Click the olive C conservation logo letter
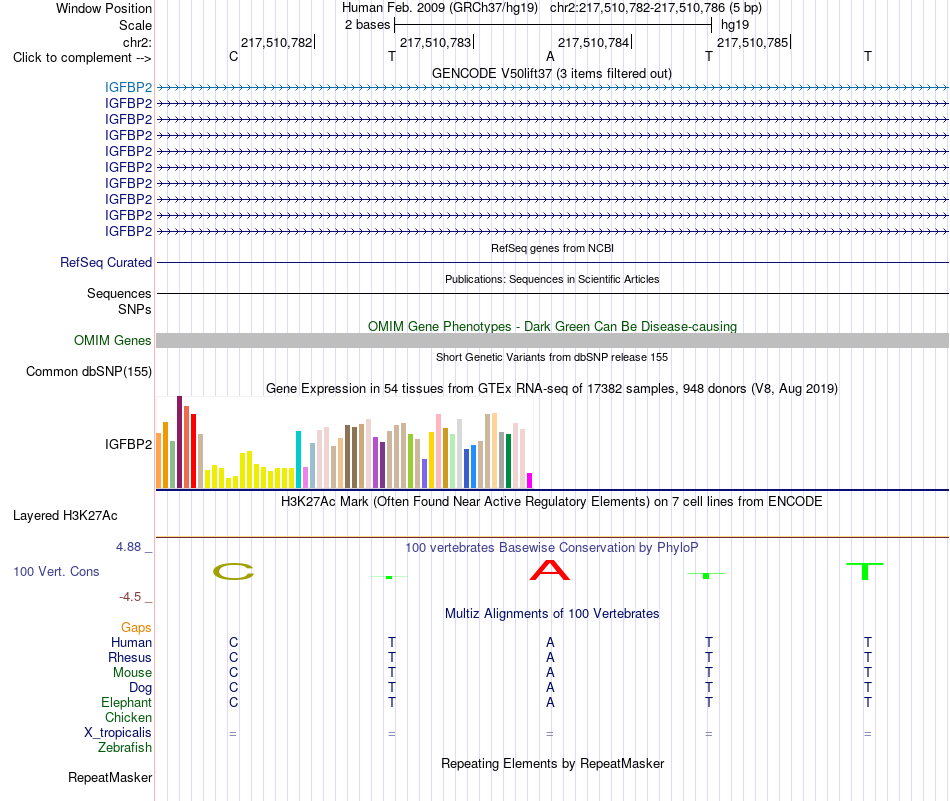Image resolution: width=950 pixels, height=801 pixels. coord(233,571)
